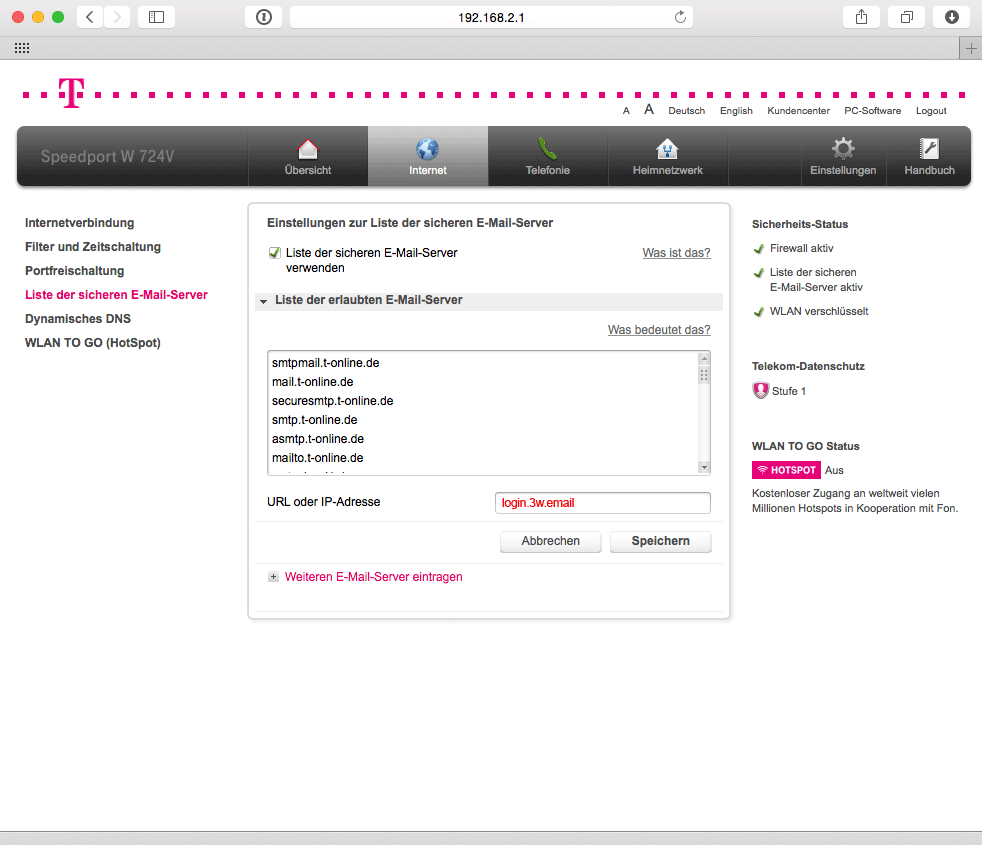Open the Übersicht home icon
Screen dimensions: 982x845
[x=308, y=150]
